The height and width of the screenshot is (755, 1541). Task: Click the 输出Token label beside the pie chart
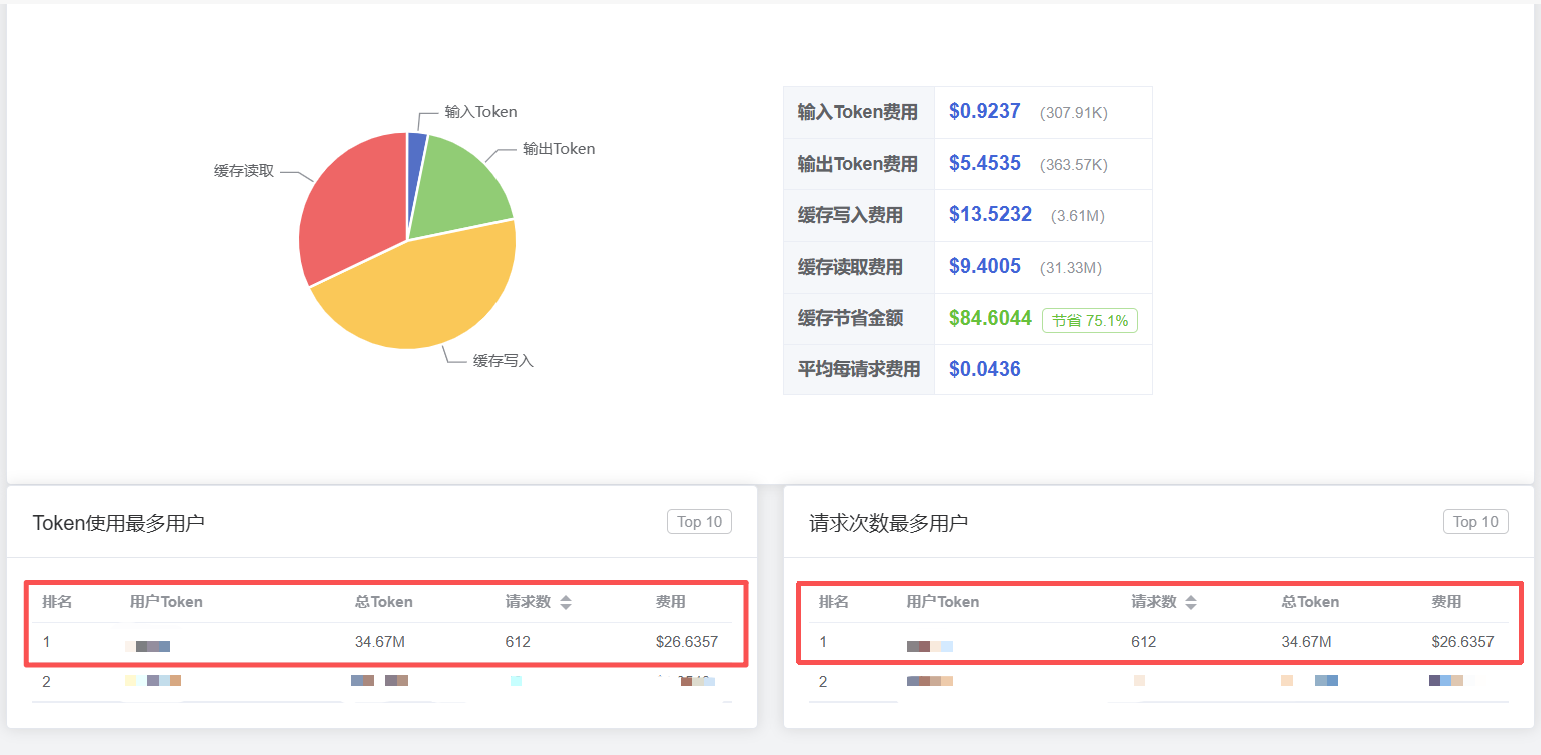(x=559, y=149)
